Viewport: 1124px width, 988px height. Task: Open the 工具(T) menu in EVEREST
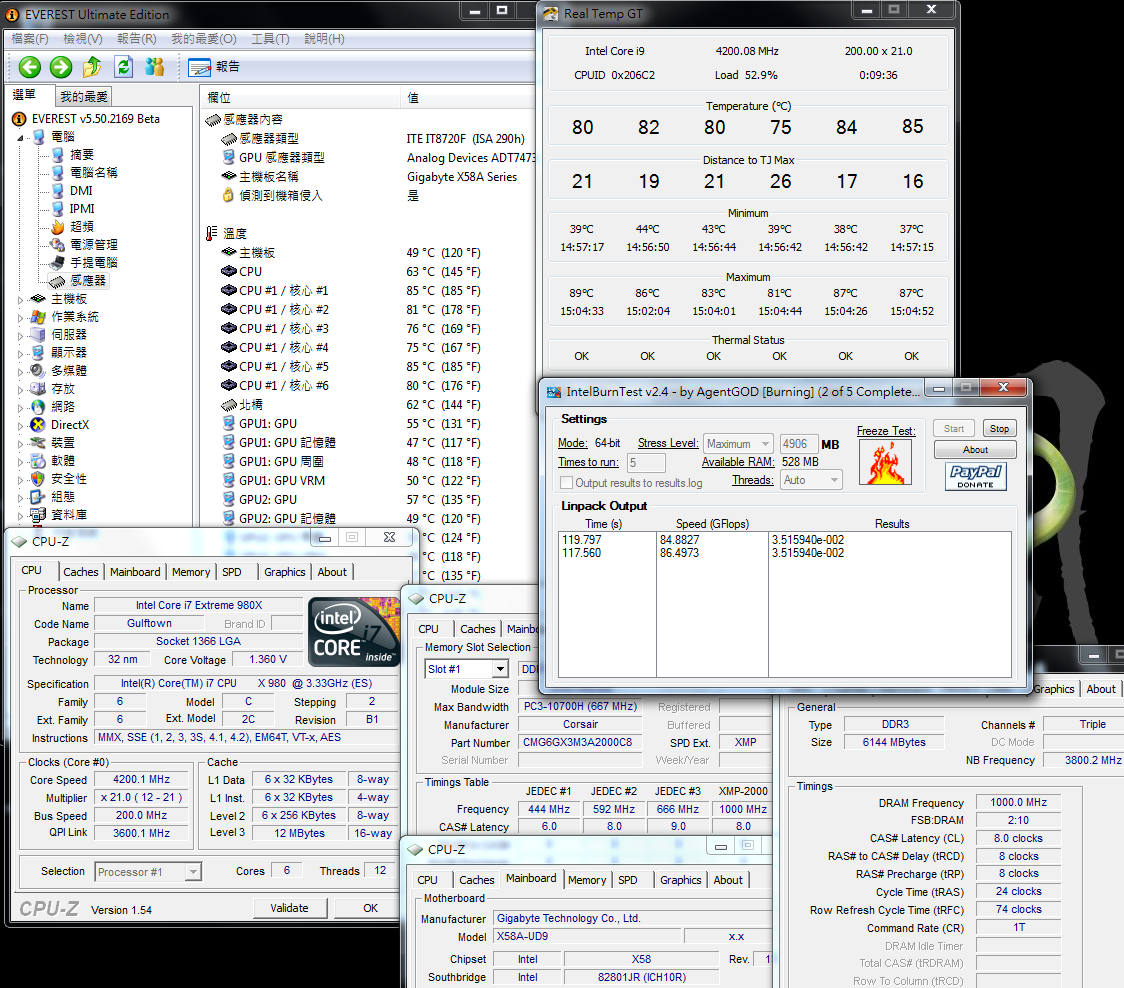269,39
